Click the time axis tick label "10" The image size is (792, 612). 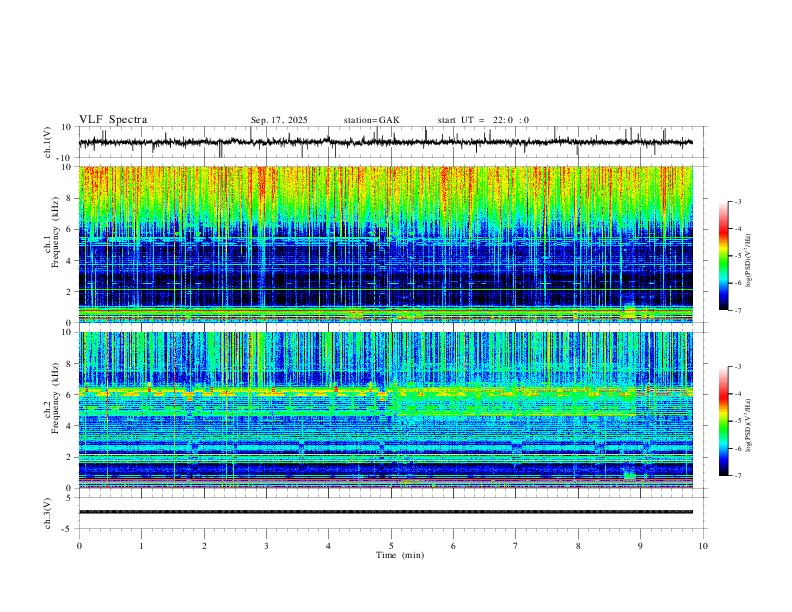click(x=703, y=546)
